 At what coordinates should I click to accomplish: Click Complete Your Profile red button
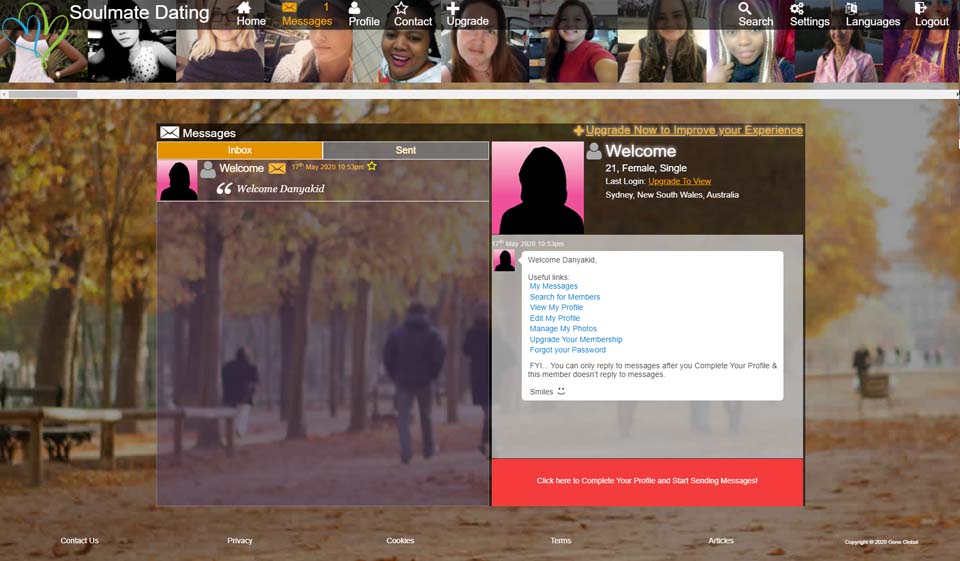tap(647, 481)
